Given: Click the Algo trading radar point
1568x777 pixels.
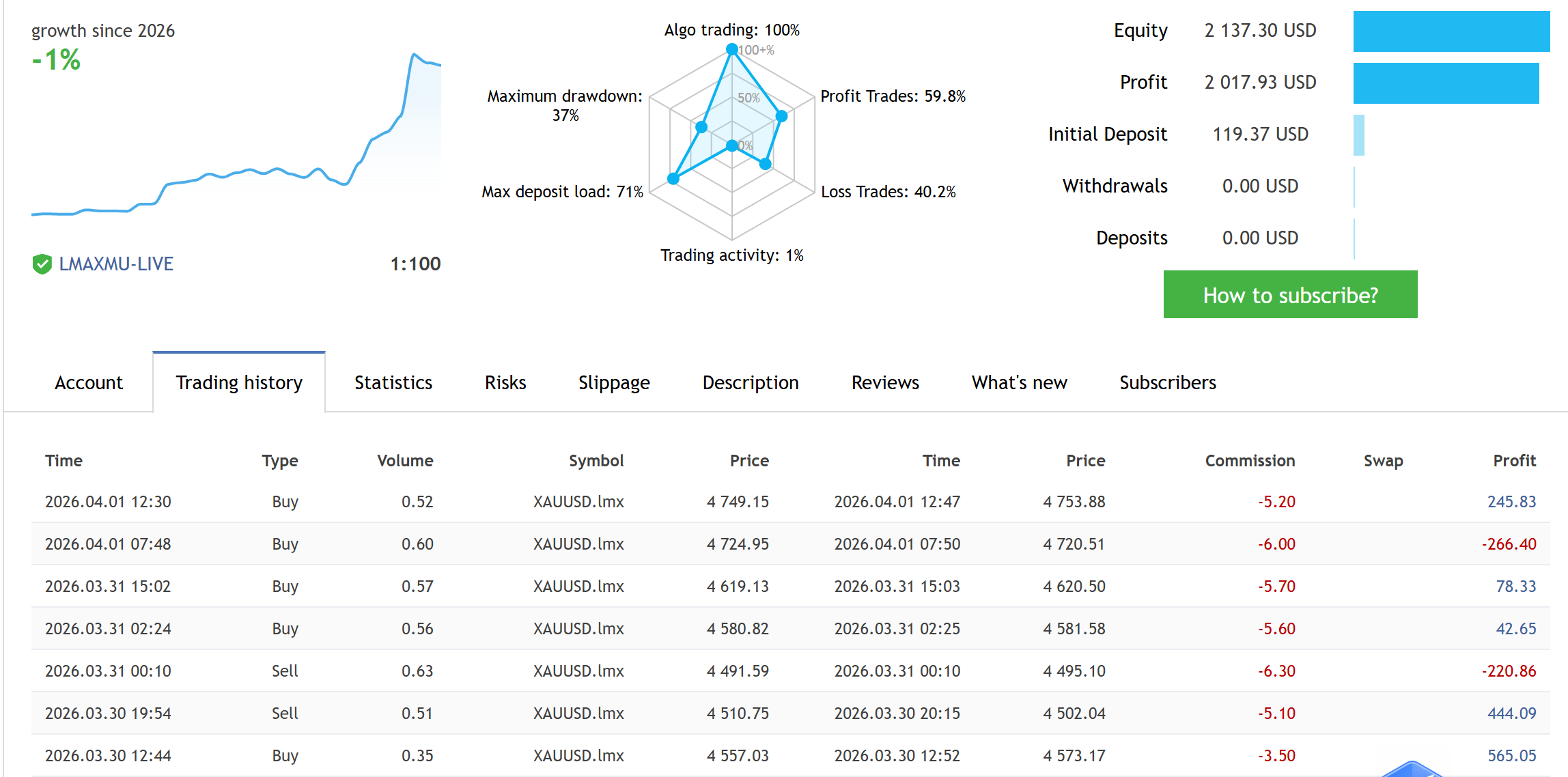Looking at the screenshot, I should point(731,49).
